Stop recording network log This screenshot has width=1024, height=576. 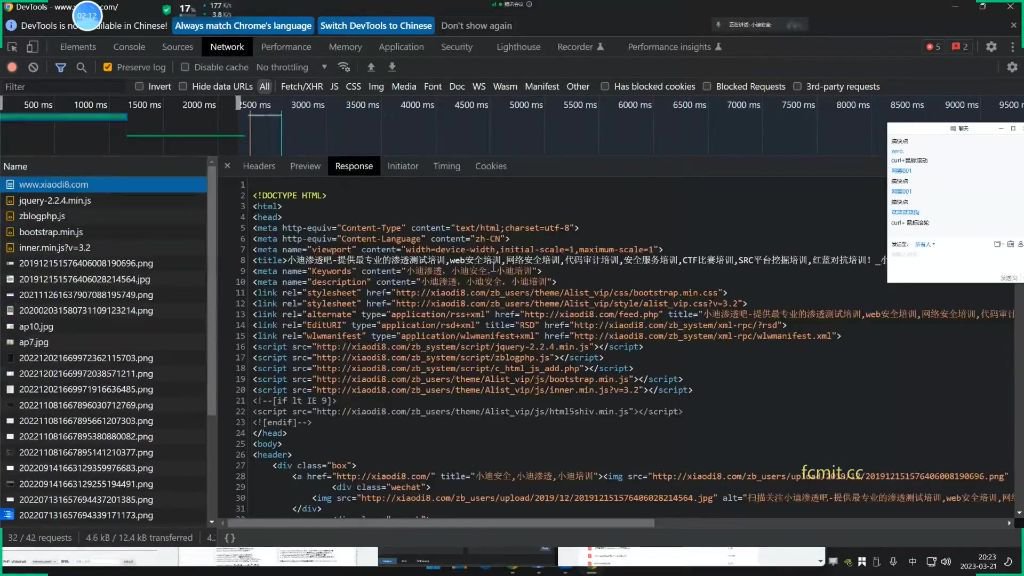(x=12, y=67)
